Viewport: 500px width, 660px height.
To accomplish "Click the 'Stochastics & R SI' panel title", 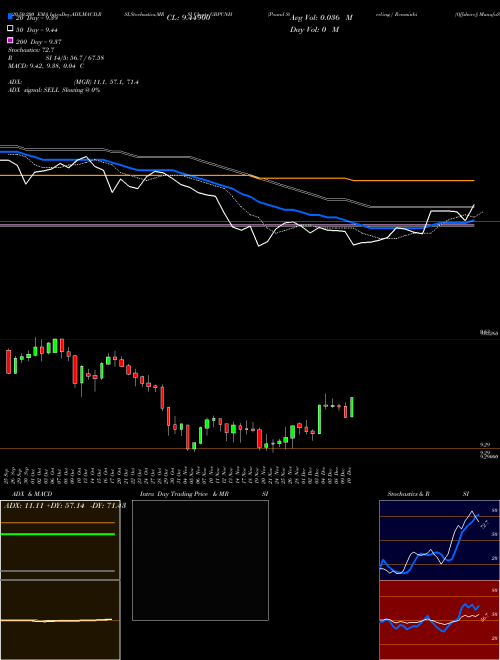I will (428, 494).
